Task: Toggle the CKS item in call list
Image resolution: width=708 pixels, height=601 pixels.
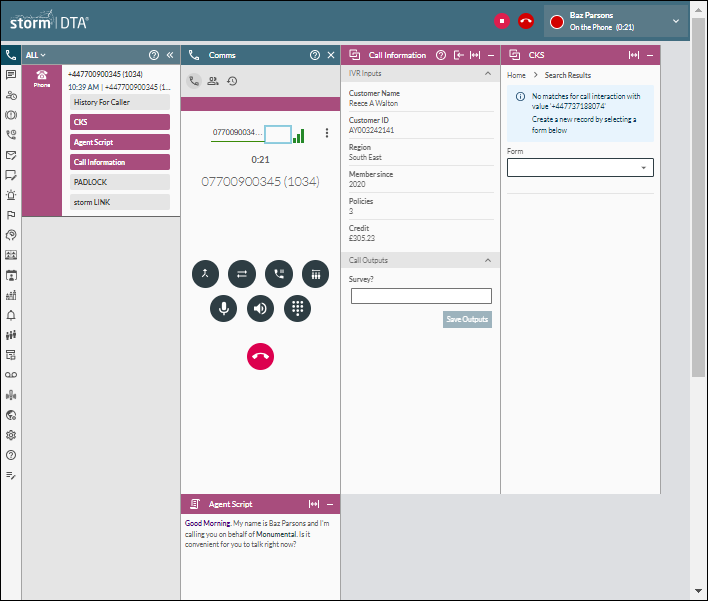Action: tap(120, 122)
